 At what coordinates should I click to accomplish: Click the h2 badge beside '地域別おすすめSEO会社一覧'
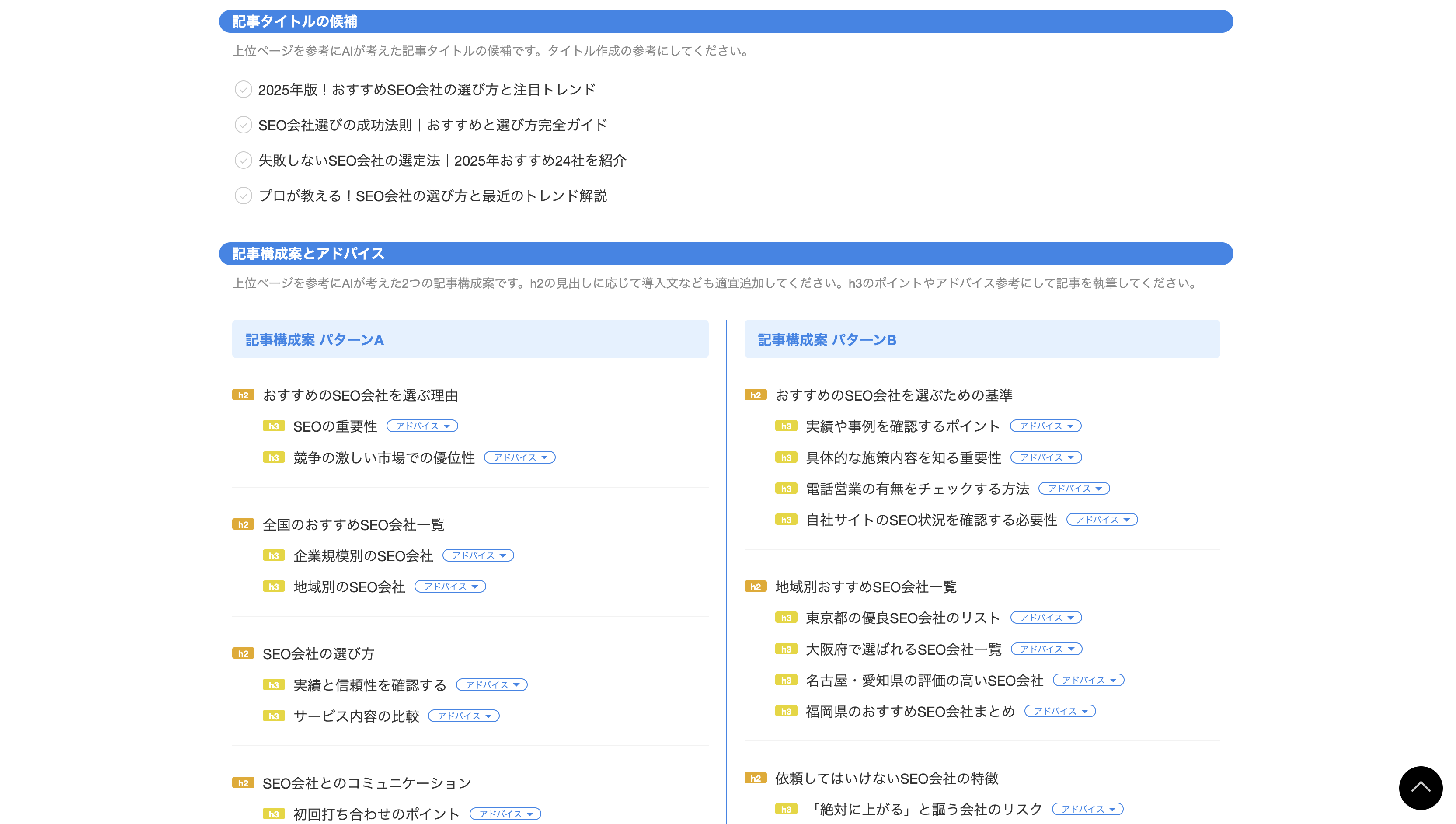tap(756, 587)
